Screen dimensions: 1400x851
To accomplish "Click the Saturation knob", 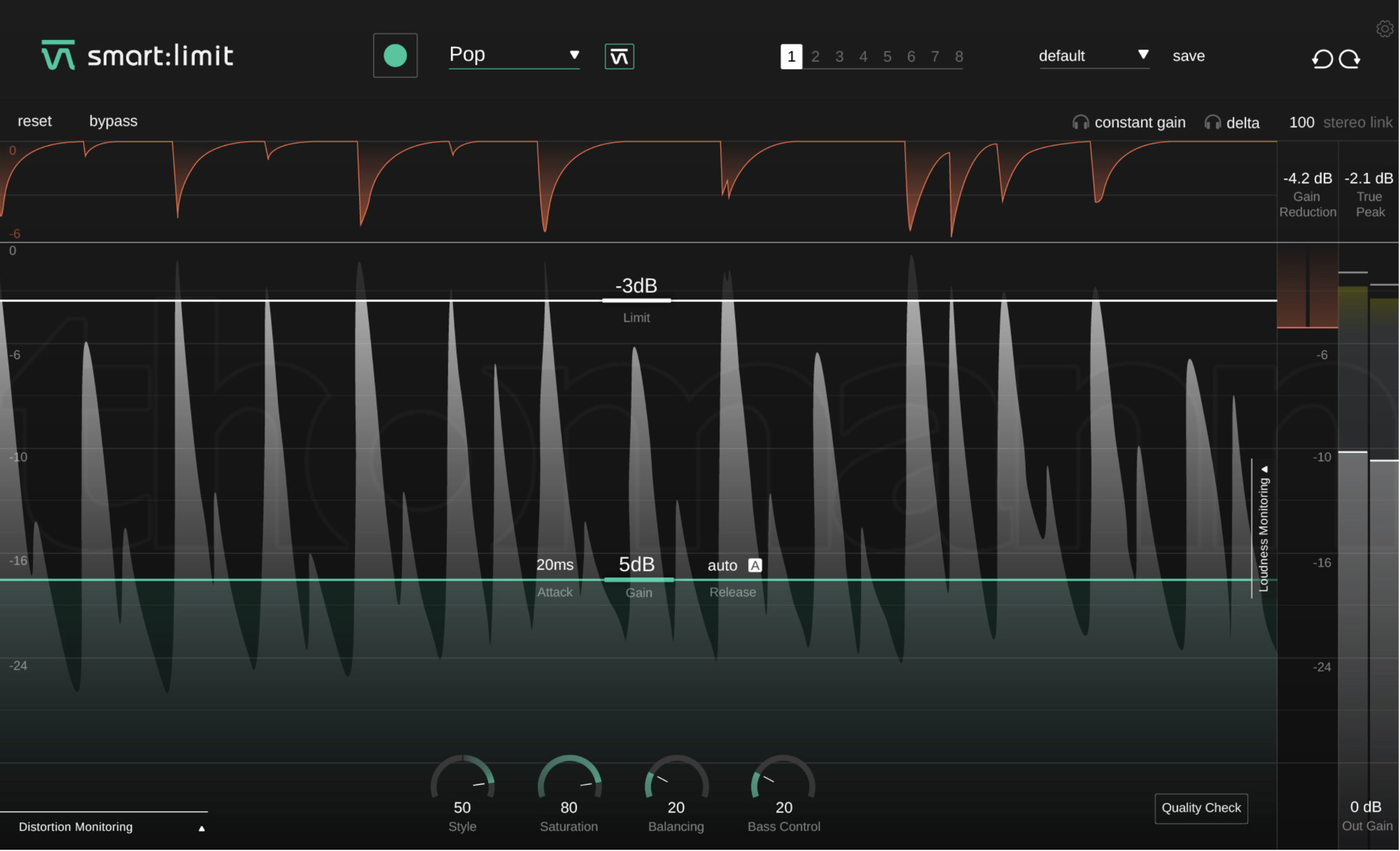I will click(x=569, y=783).
